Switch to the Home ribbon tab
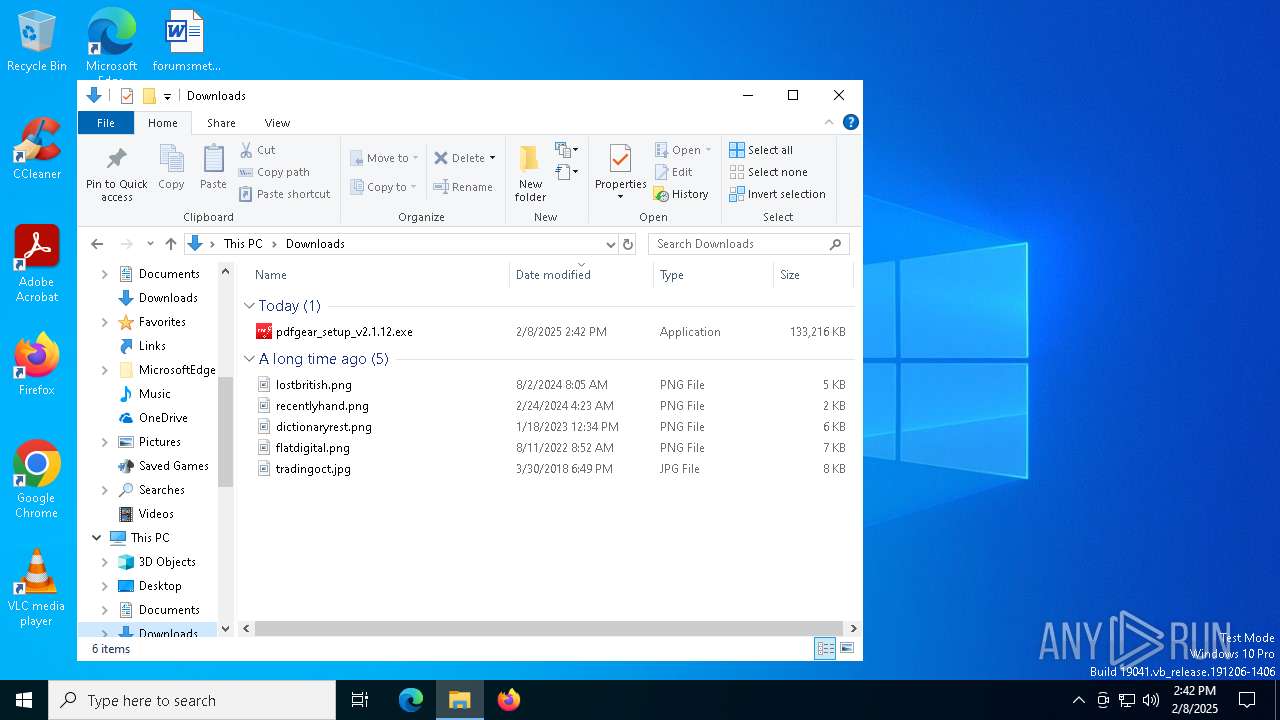 (163, 123)
